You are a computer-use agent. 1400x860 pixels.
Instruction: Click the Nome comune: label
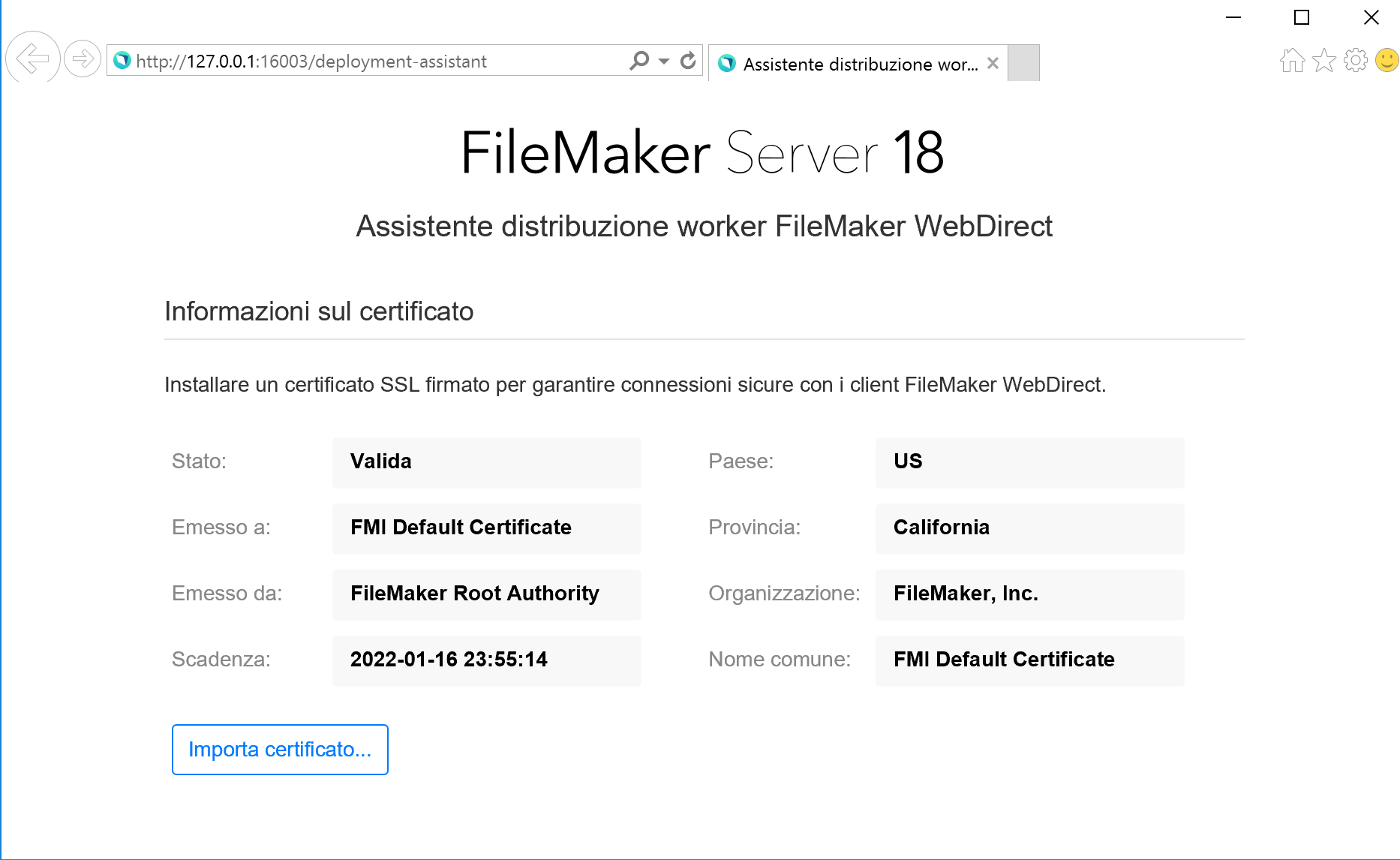pyautogui.click(x=780, y=660)
